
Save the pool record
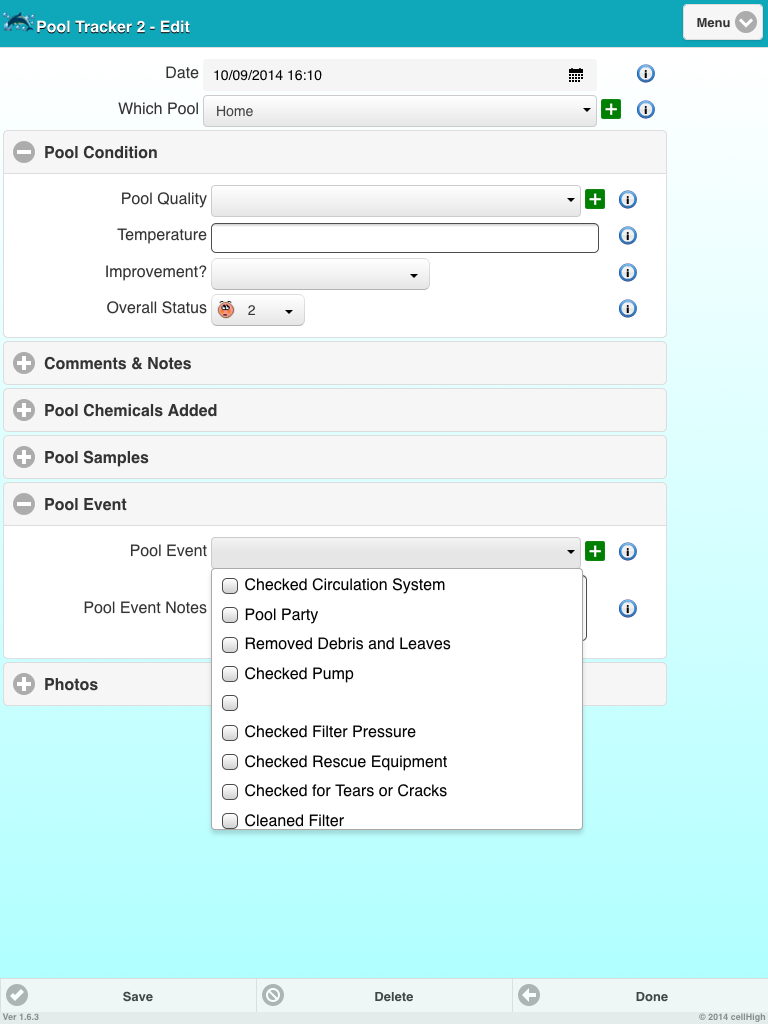click(x=128, y=996)
